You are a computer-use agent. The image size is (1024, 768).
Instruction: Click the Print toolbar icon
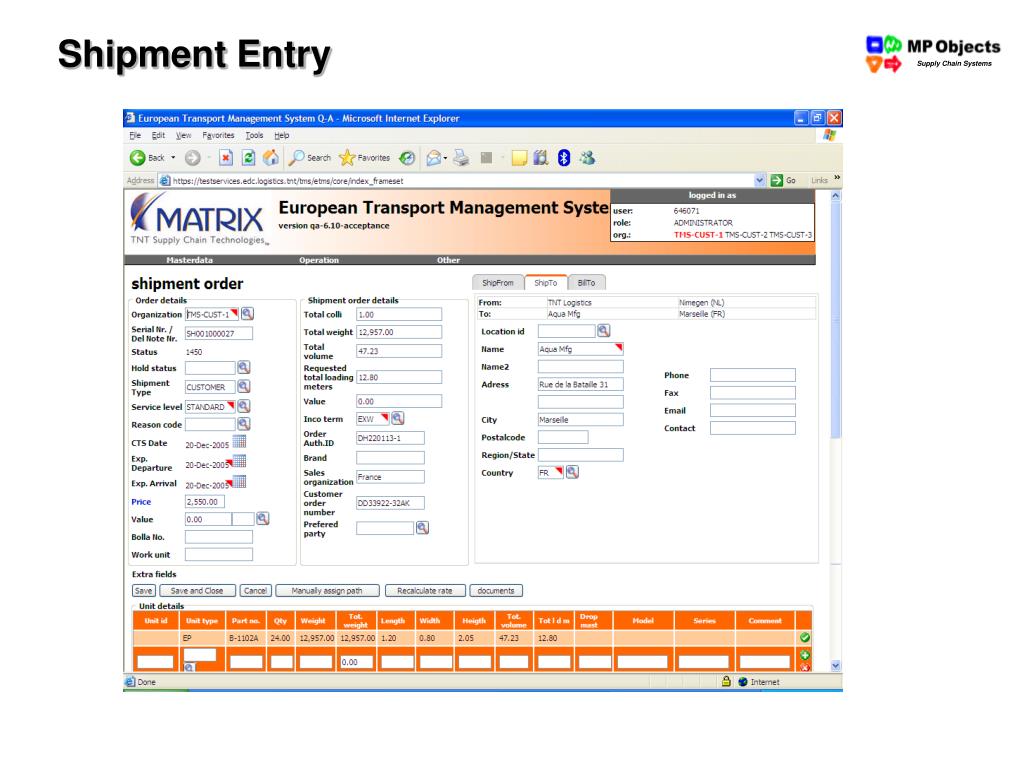click(462, 158)
